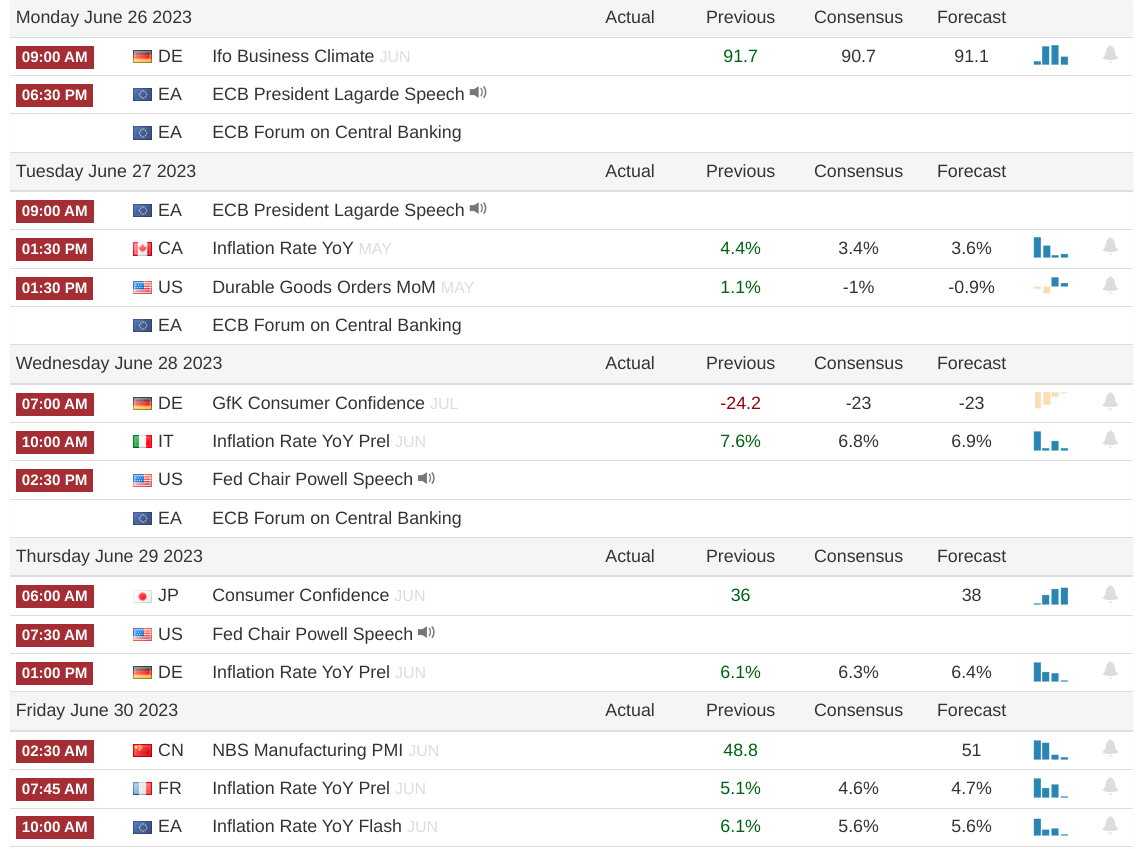
Task: Open chart icon for Canada Inflation Rate YoY
Action: click(x=1050, y=248)
